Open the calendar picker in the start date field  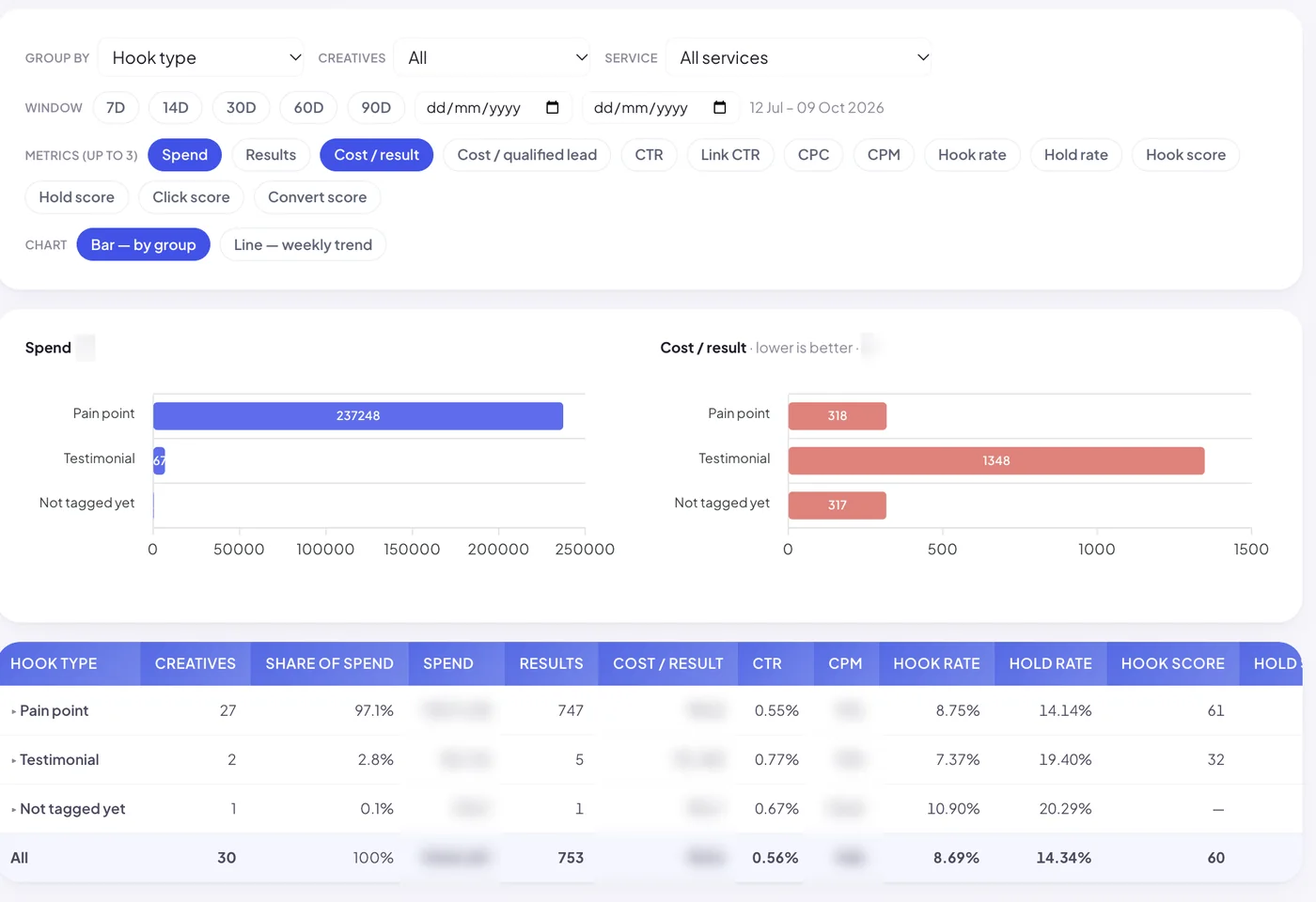tap(553, 107)
